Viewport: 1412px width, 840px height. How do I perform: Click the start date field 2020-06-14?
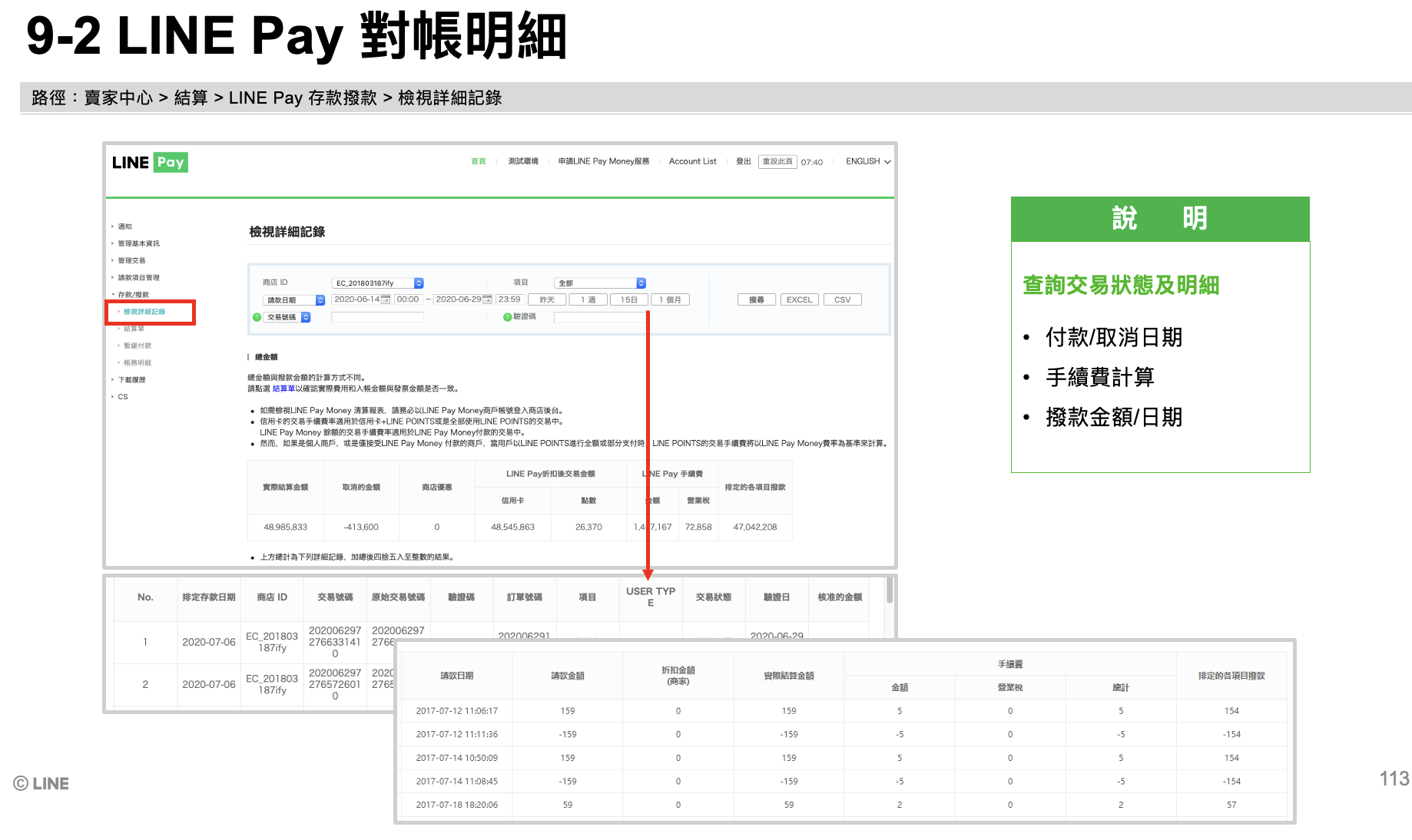[x=356, y=299]
